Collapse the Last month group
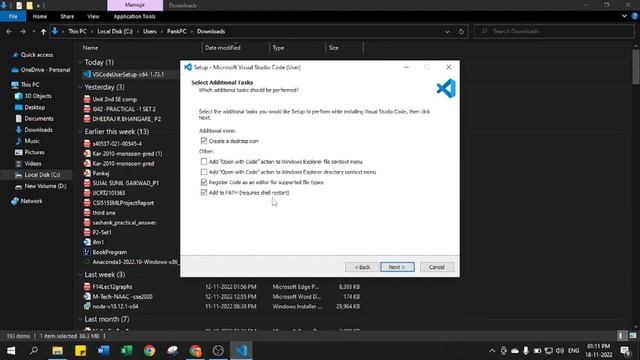This screenshot has width=640, height=360. (x=80, y=319)
